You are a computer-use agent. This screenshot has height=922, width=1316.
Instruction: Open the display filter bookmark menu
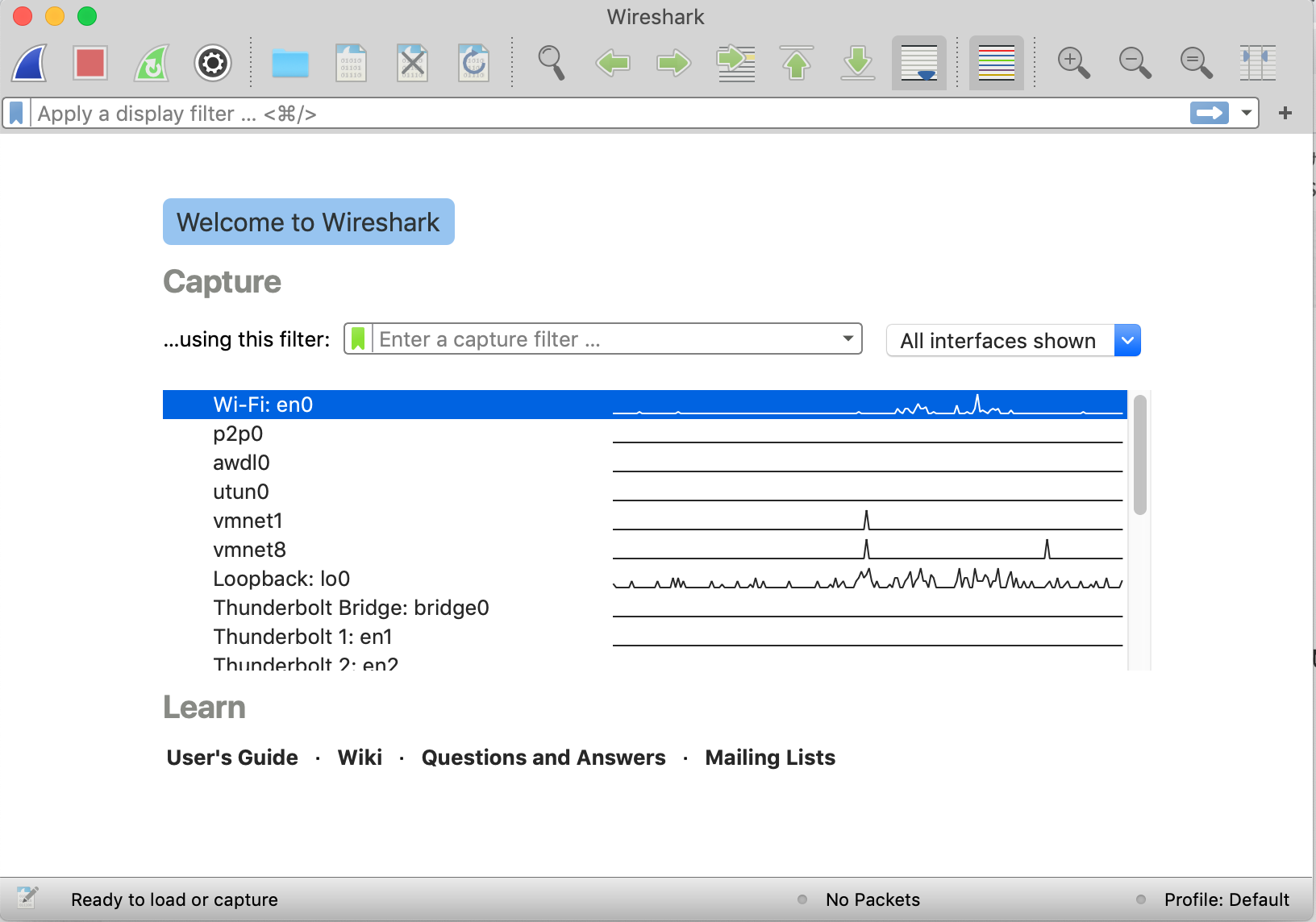click(x=16, y=114)
